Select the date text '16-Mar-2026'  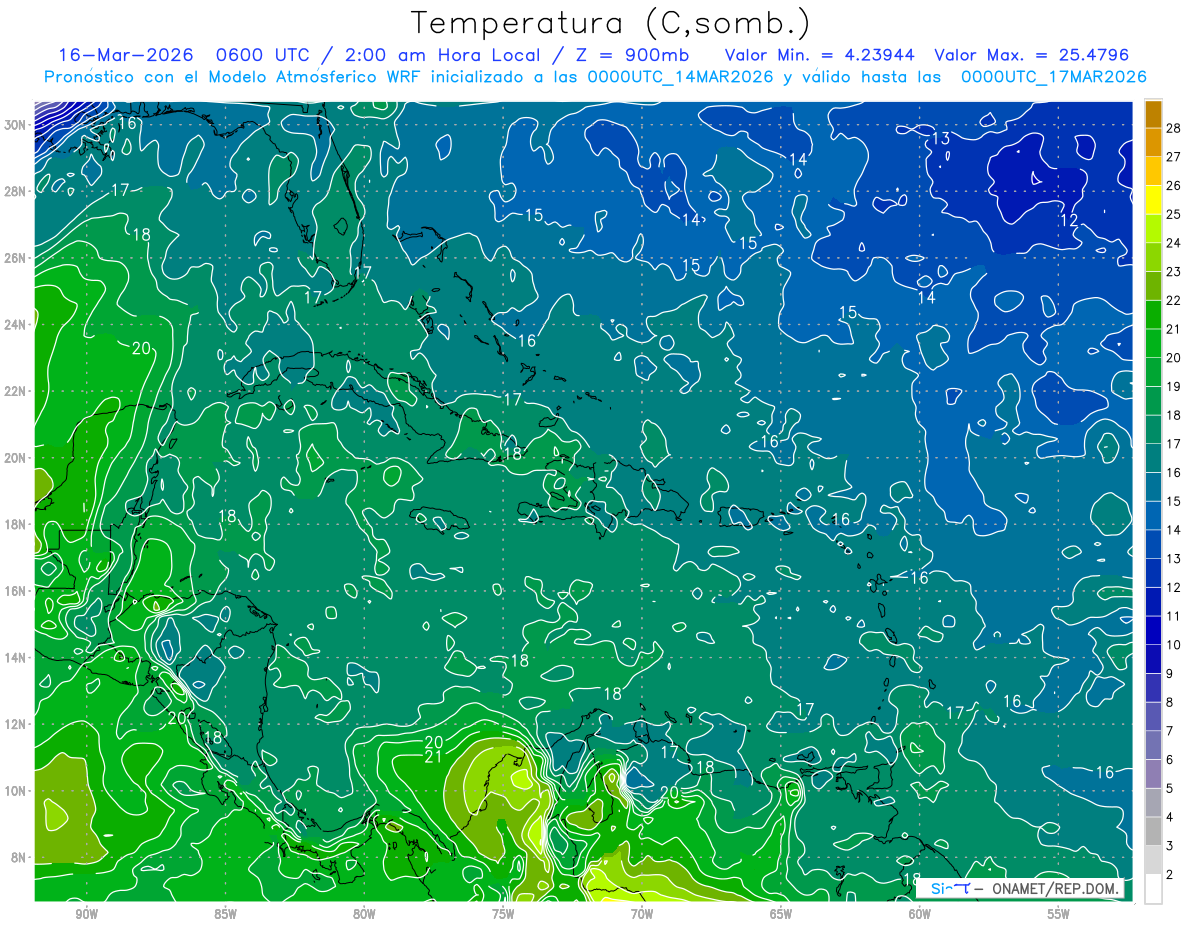(124, 55)
